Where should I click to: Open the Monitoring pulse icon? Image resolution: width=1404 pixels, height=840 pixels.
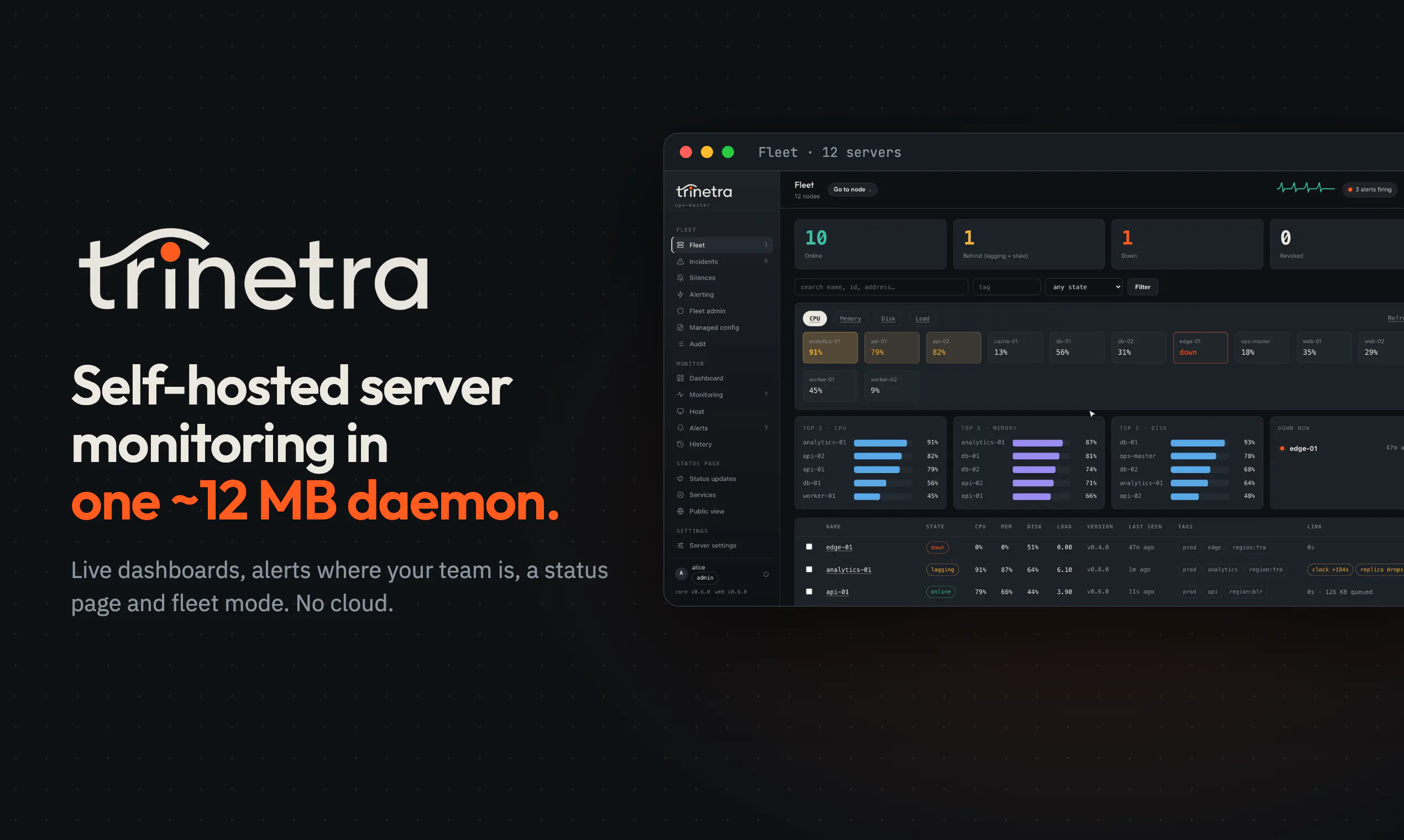click(x=680, y=395)
